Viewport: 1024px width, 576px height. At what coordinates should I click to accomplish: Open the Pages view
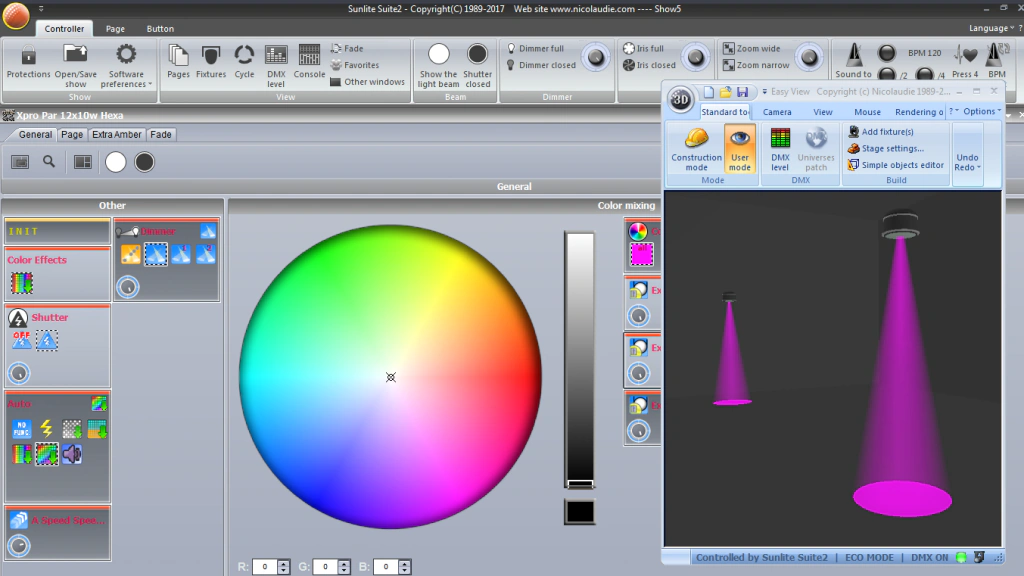178,61
